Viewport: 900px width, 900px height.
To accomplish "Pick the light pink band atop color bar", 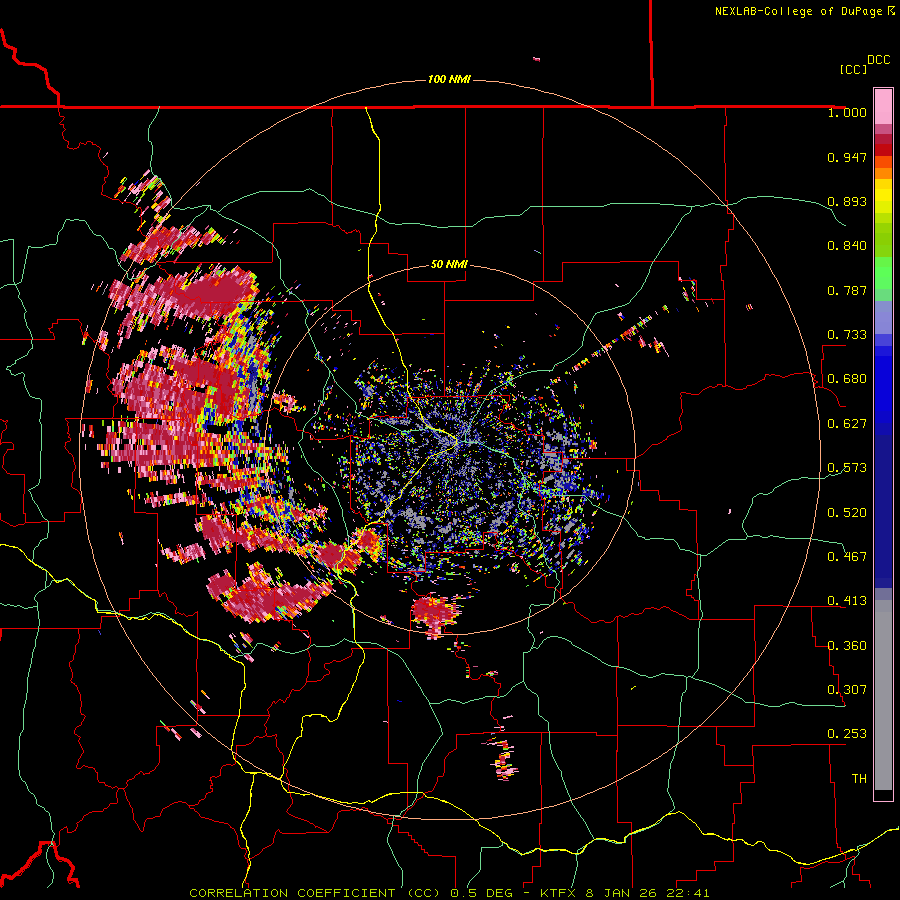I will 883,107.
